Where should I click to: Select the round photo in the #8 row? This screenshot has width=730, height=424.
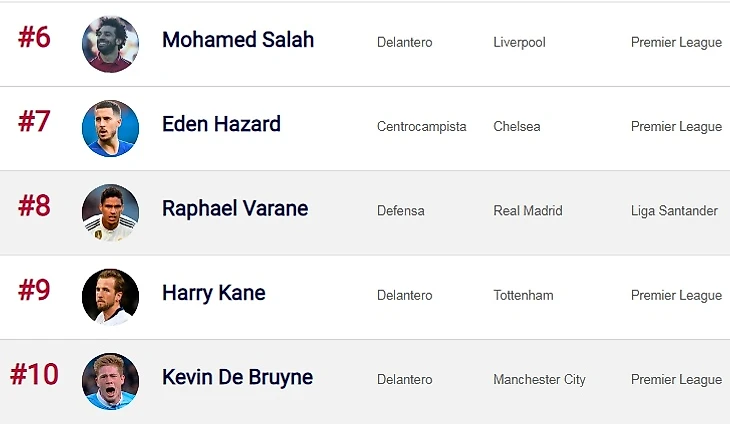click(110, 212)
